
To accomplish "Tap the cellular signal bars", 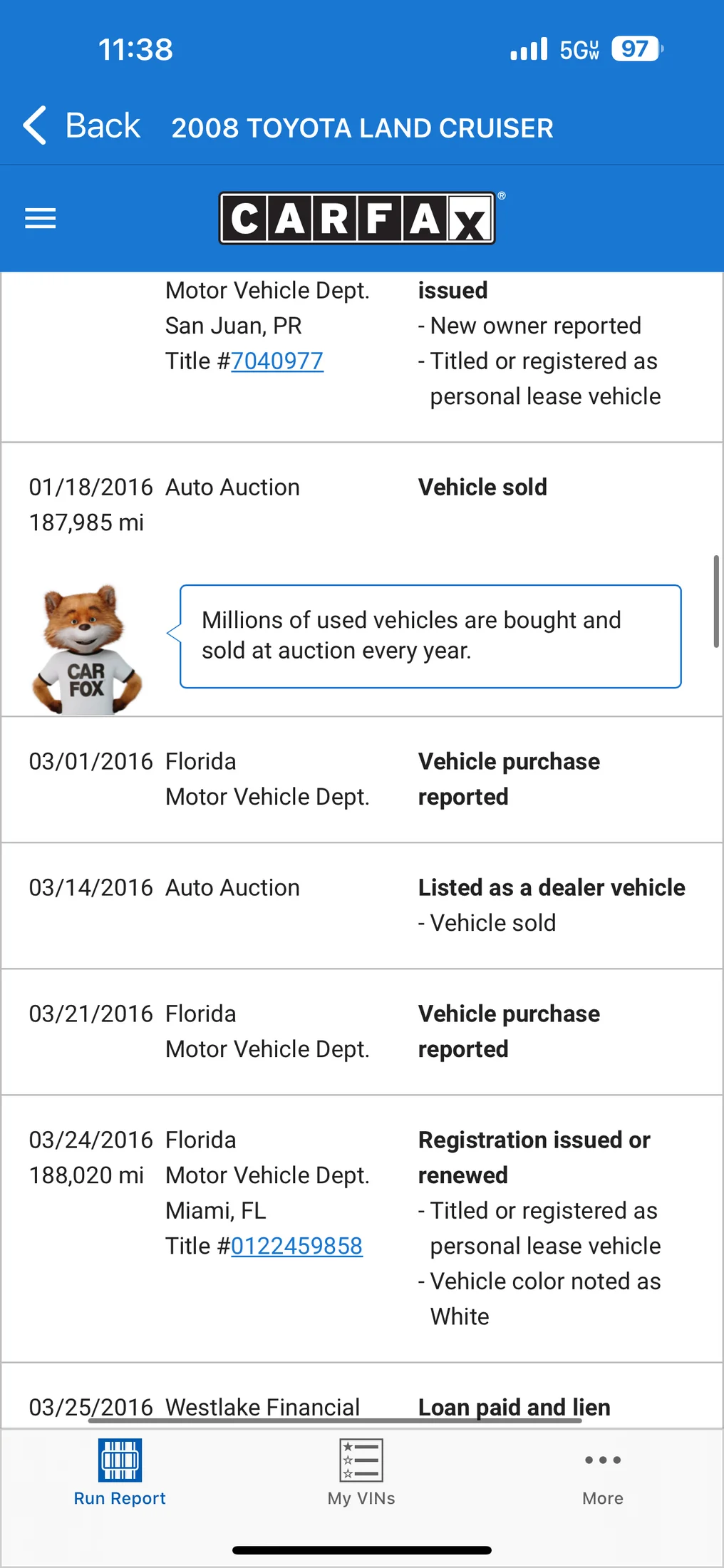I will [x=529, y=49].
